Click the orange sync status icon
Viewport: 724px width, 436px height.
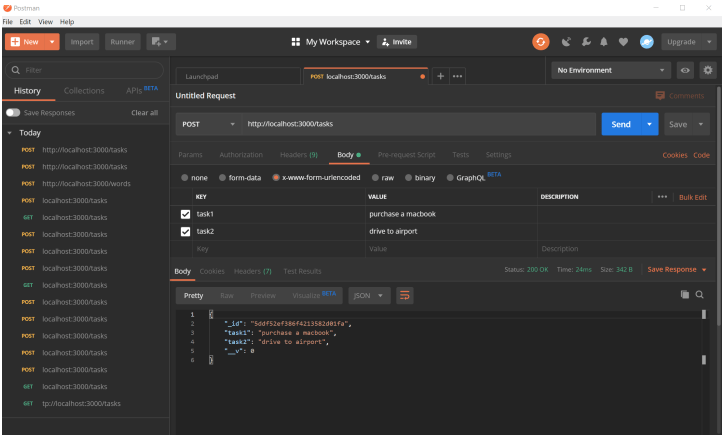pyautogui.click(x=541, y=42)
